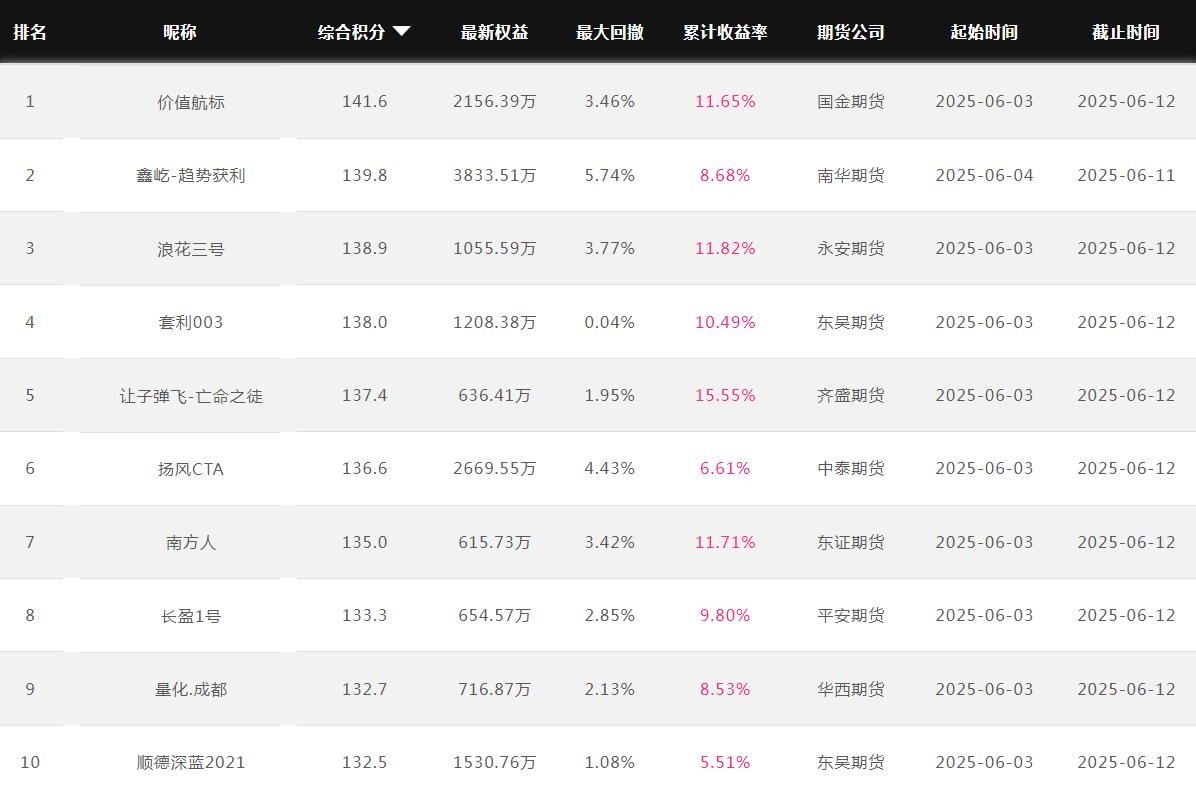Image resolution: width=1196 pixels, height=795 pixels.
Task: Open the 量化.成都 trader profile
Action: pos(191,690)
